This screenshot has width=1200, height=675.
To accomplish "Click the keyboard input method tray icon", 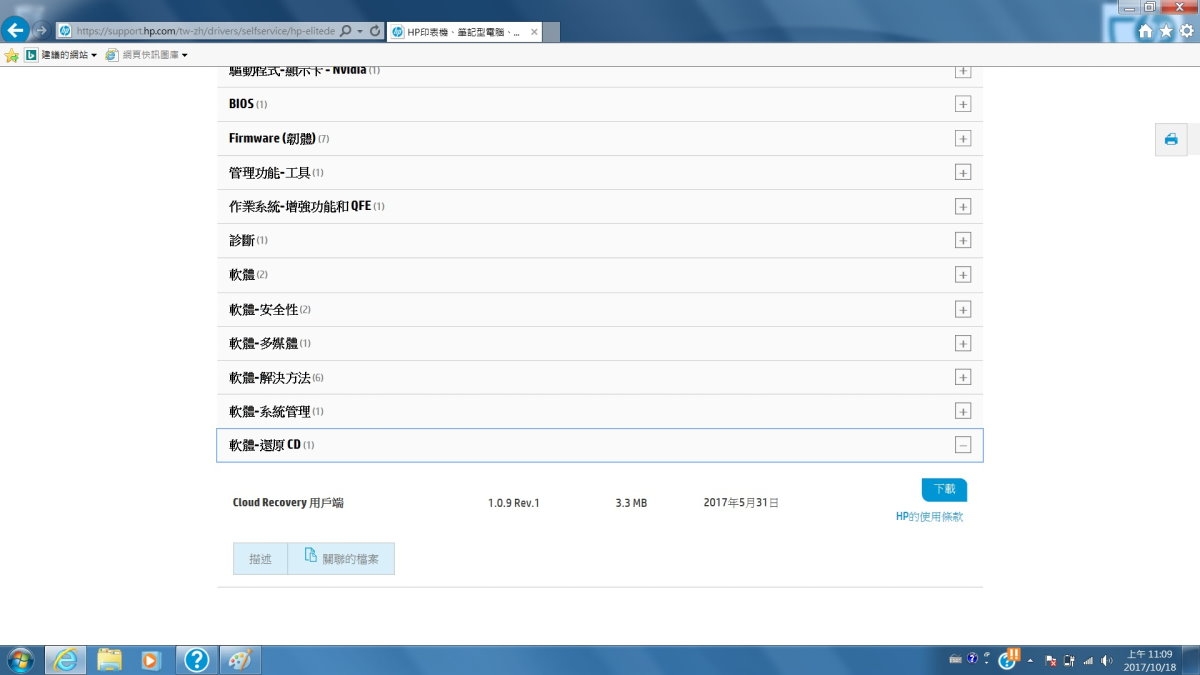I will point(955,660).
